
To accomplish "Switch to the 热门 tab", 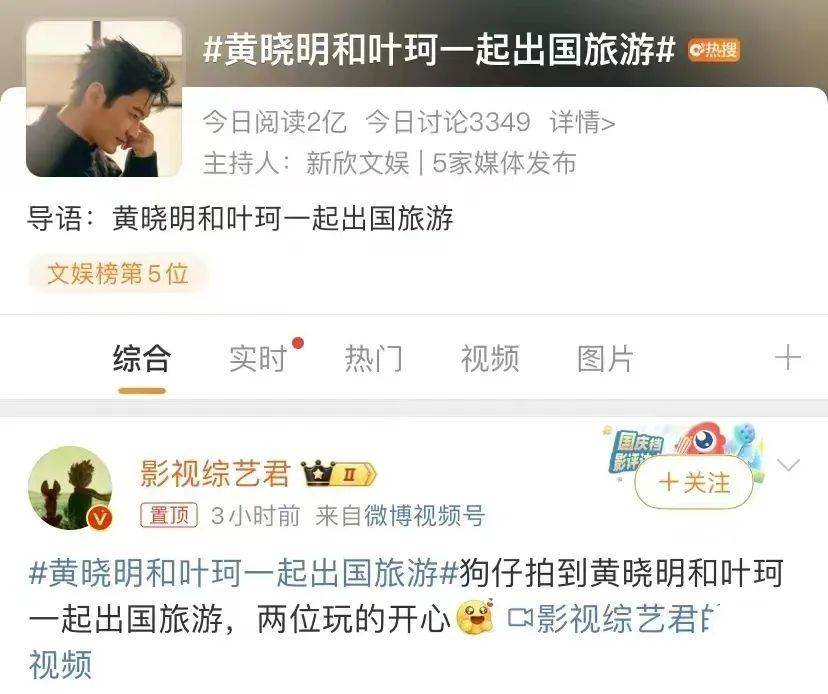I will (374, 358).
